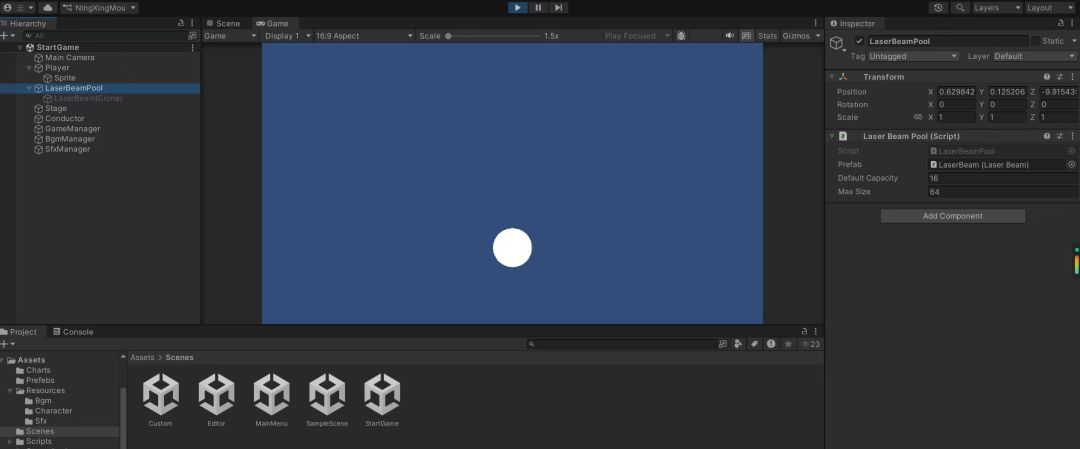Collapse the Transform component
This screenshot has width=1080, height=449.
coord(832,77)
